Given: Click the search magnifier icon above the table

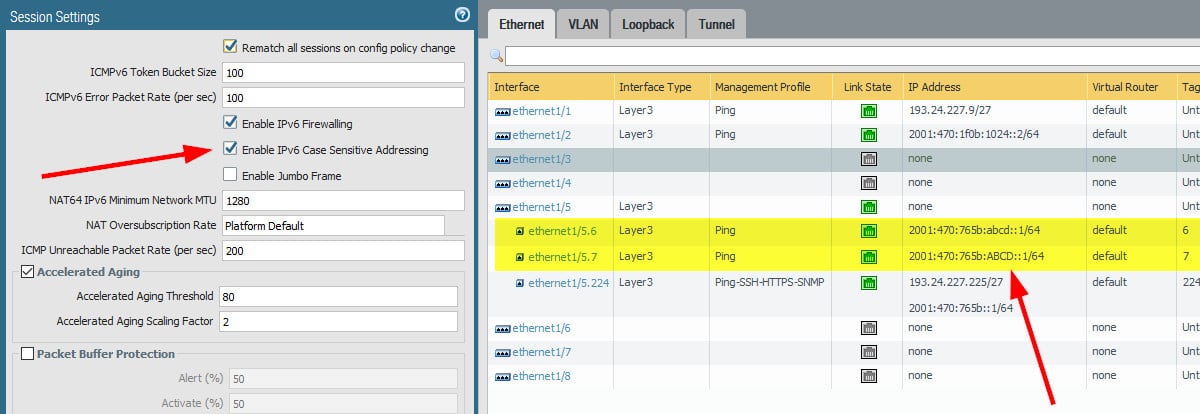Looking at the screenshot, I should click(497, 55).
